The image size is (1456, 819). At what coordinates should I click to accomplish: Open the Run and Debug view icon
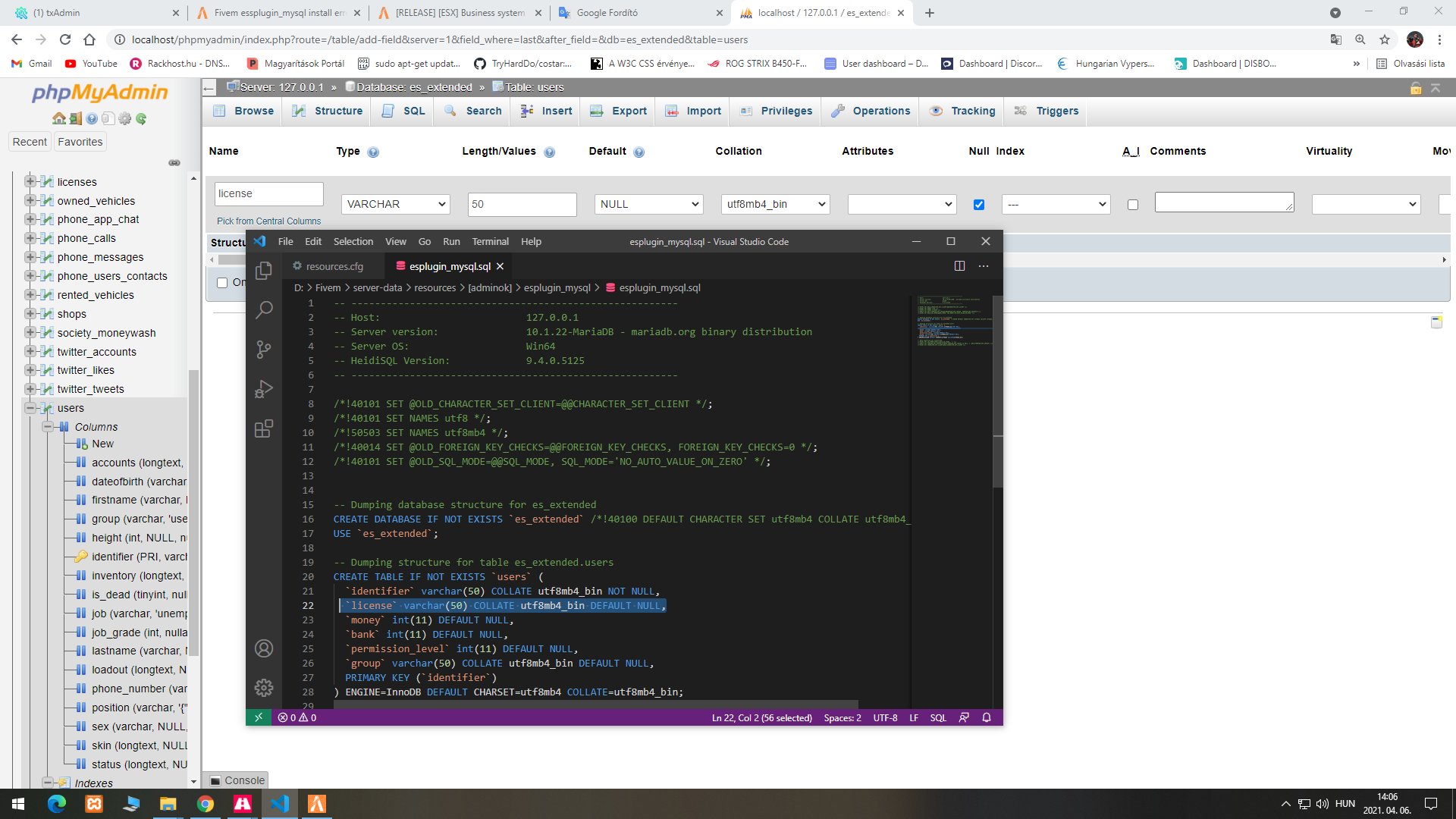(x=263, y=389)
